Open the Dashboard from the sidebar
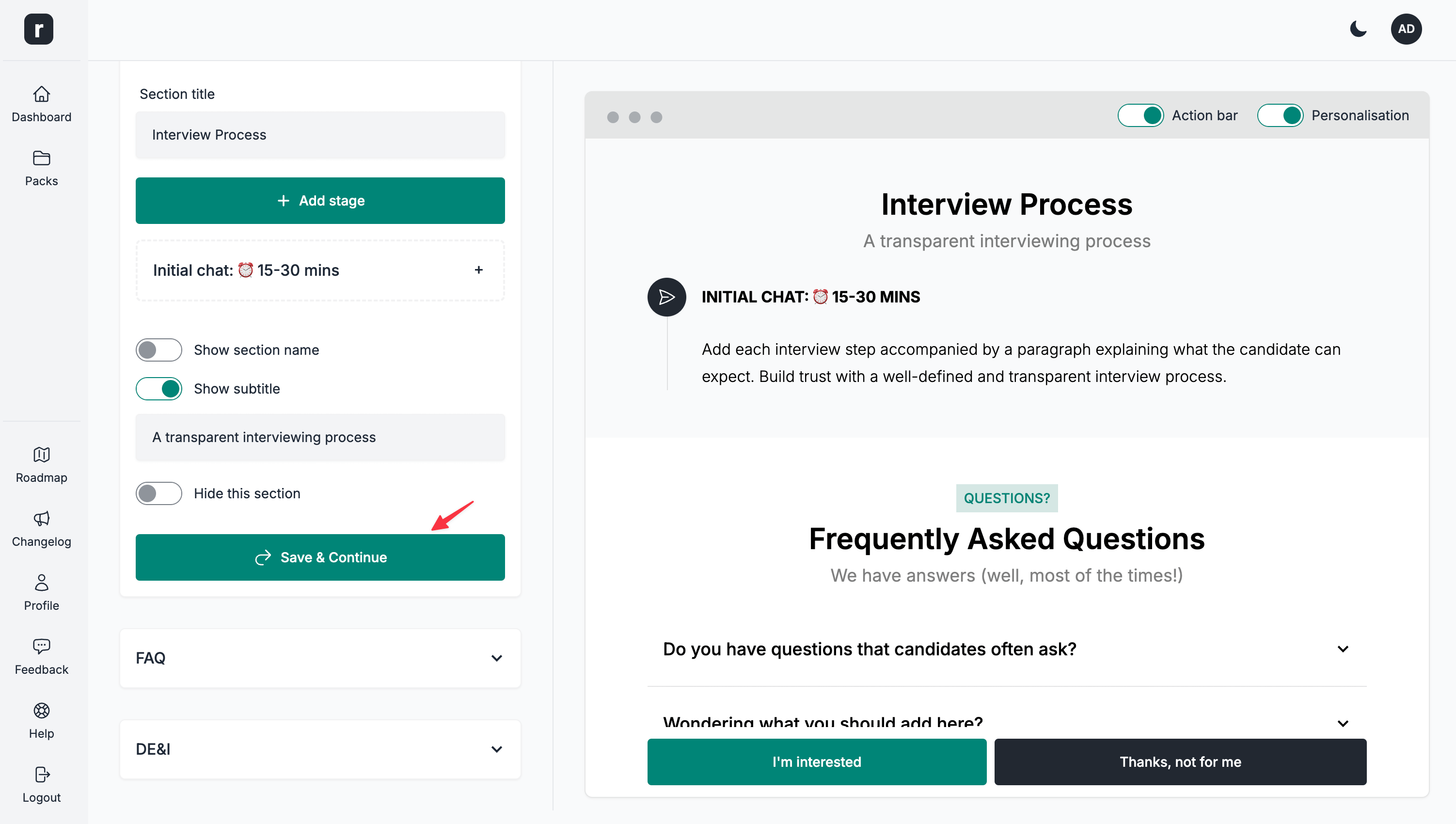 click(41, 104)
